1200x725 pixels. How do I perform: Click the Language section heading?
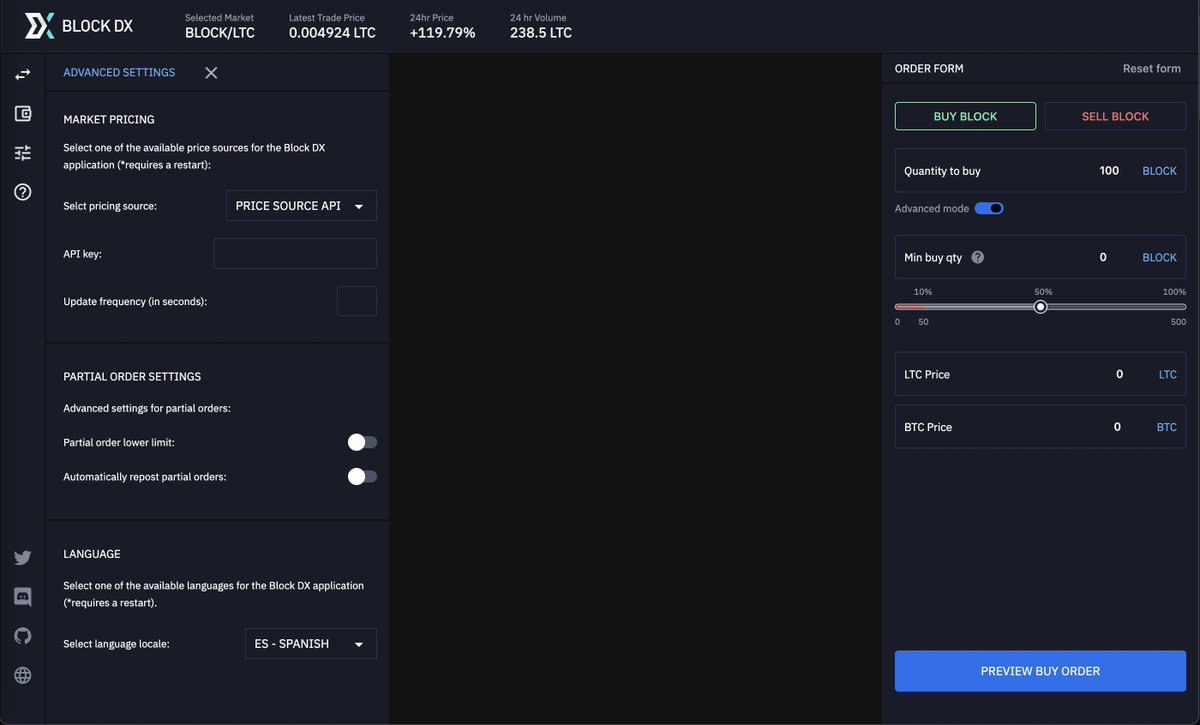coord(92,554)
